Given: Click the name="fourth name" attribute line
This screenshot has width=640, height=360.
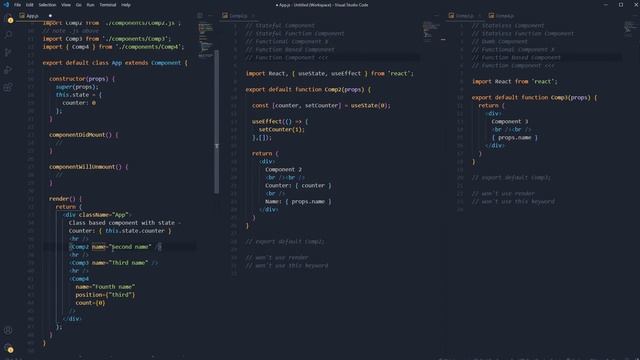Looking at the screenshot, I should pos(105,287).
